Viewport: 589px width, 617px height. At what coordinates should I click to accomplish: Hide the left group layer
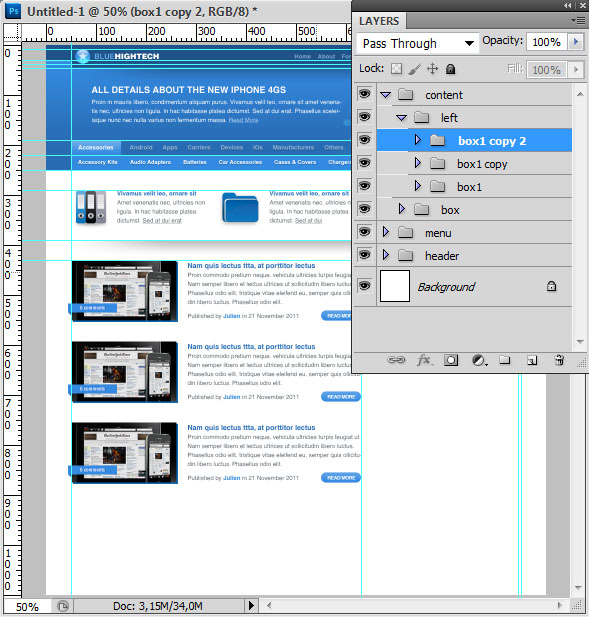pos(364,116)
